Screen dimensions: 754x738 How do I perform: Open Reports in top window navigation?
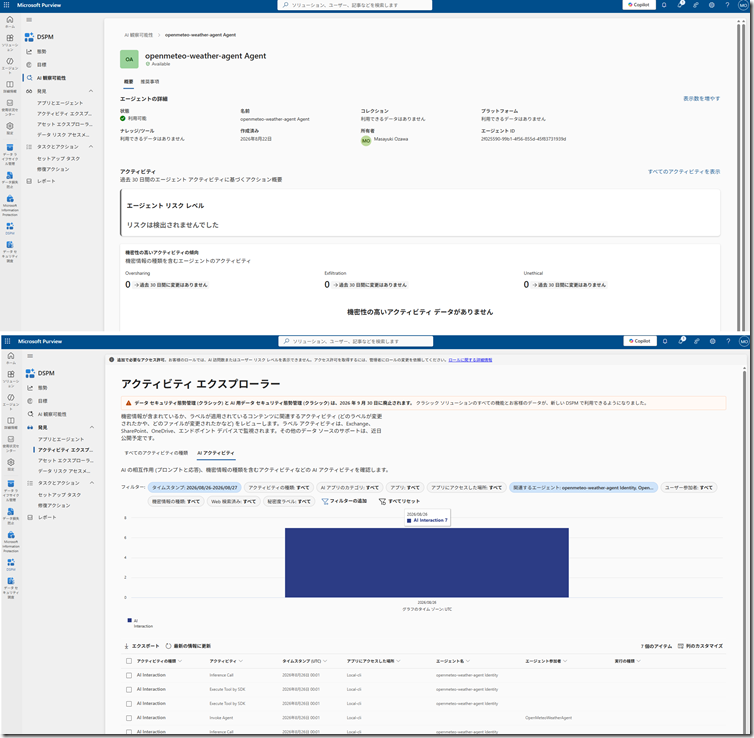tap(46, 181)
